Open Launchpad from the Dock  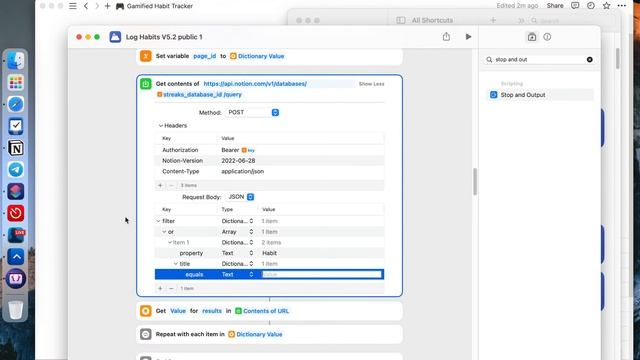click(16, 83)
